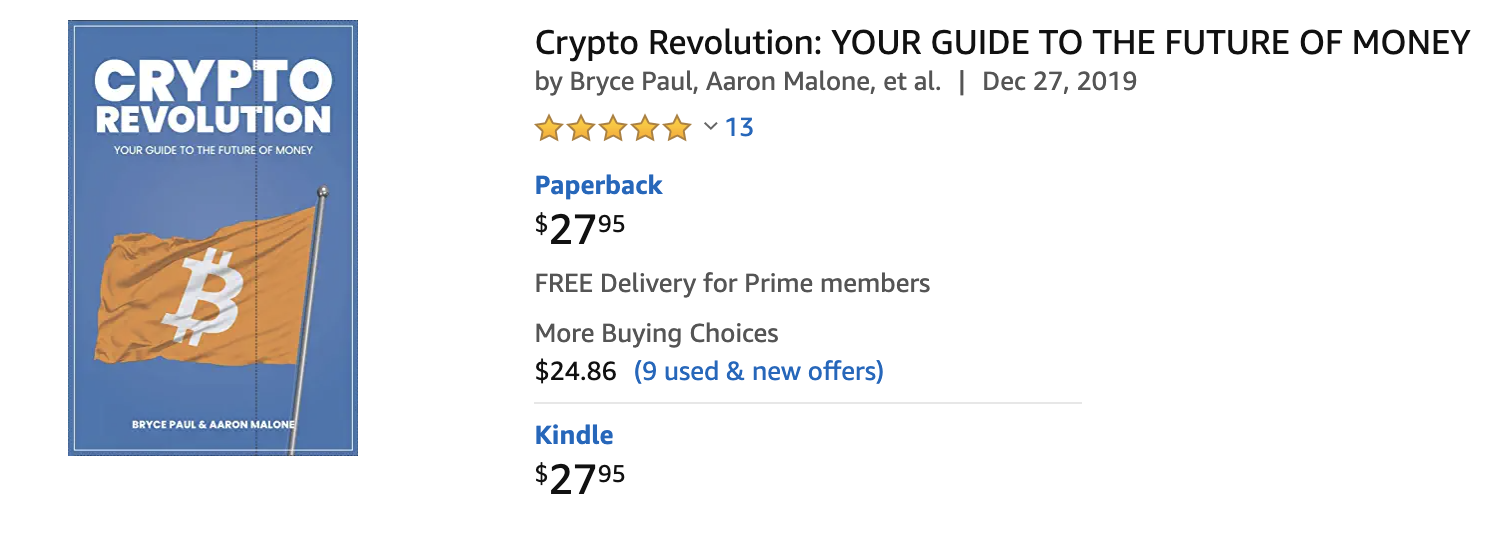
Task: Click the More Buying Choices text
Action: (656, 333)
